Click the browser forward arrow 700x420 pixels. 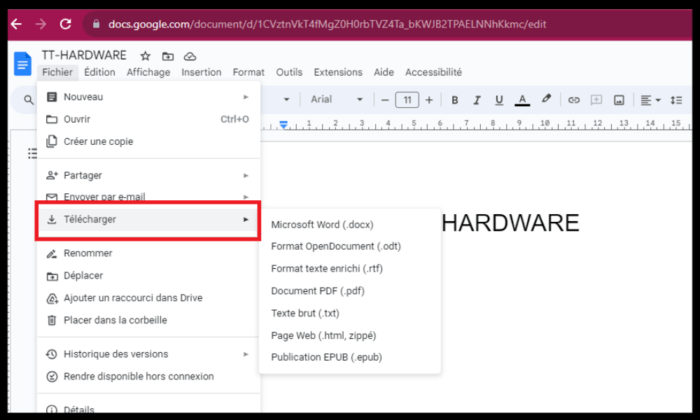[41, 24]
